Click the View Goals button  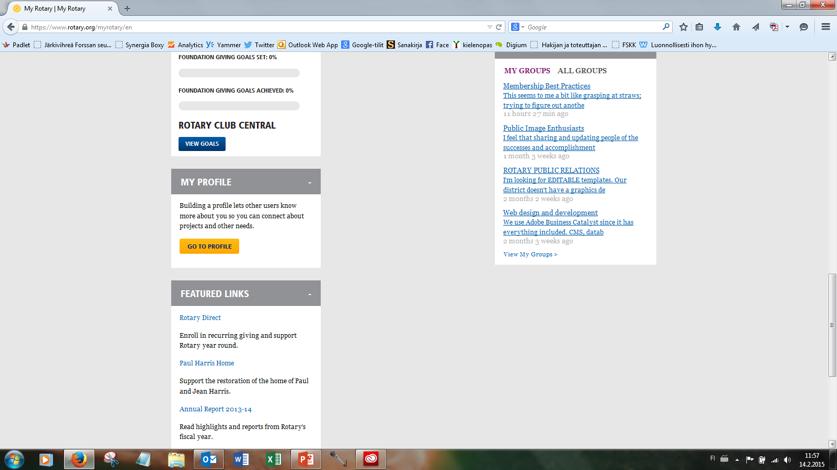click(x=202, y=144)
